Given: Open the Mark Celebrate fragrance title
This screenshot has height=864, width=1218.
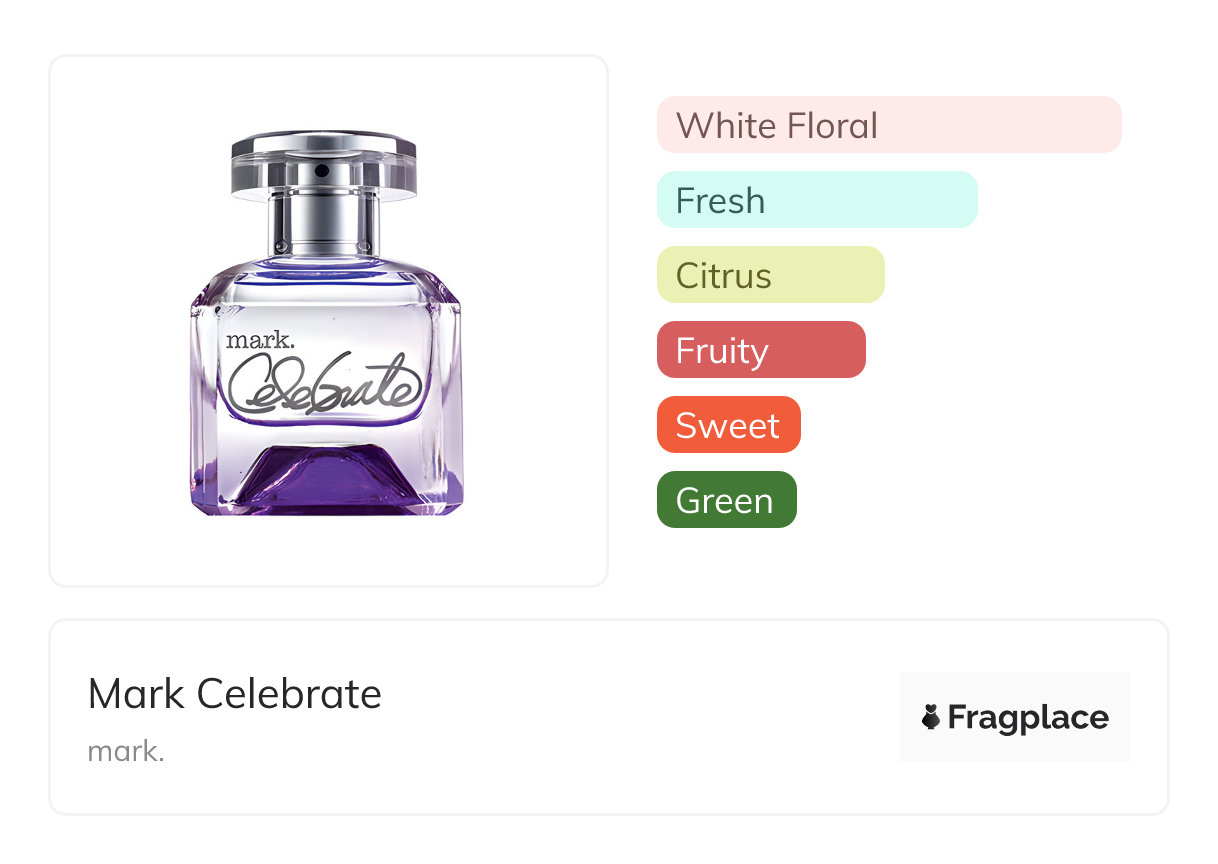Looking at the screenshot, I should (235, 694).
